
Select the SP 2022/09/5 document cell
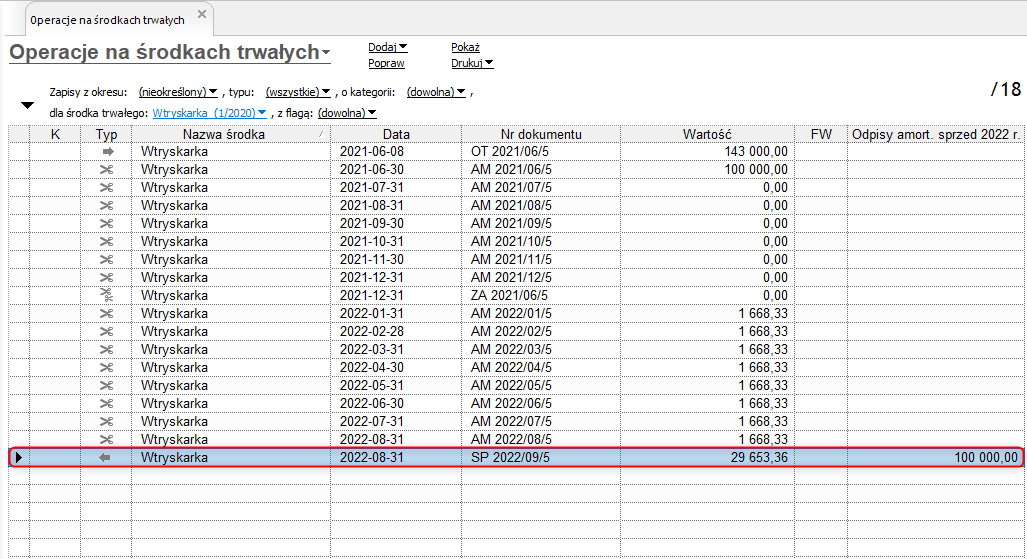(x=541, y=457)
